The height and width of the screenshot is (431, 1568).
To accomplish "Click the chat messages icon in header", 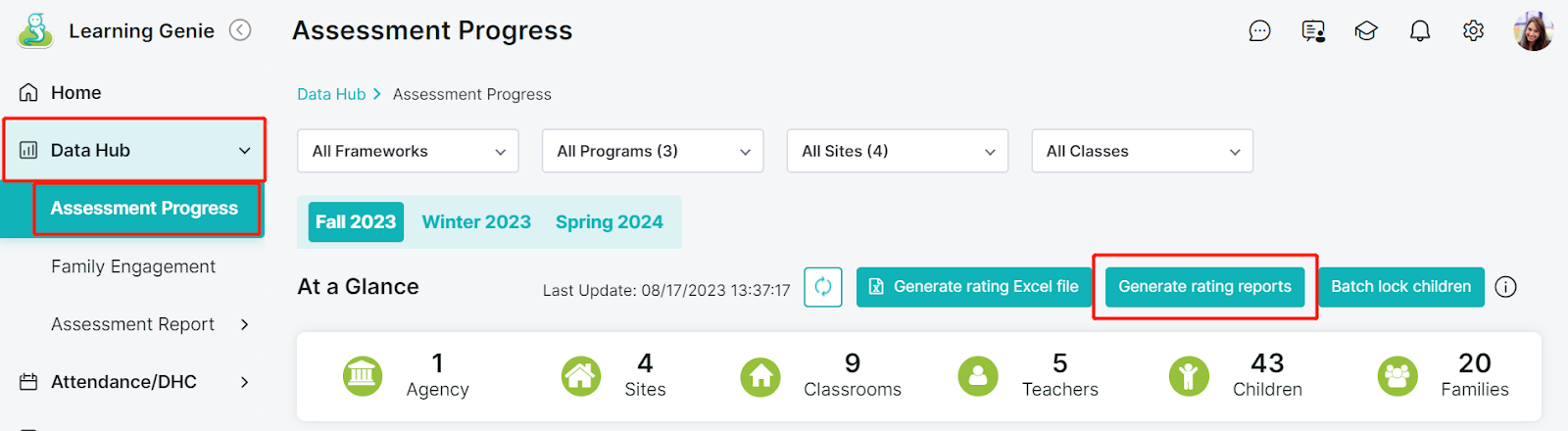I will (x=1259, y=31).
